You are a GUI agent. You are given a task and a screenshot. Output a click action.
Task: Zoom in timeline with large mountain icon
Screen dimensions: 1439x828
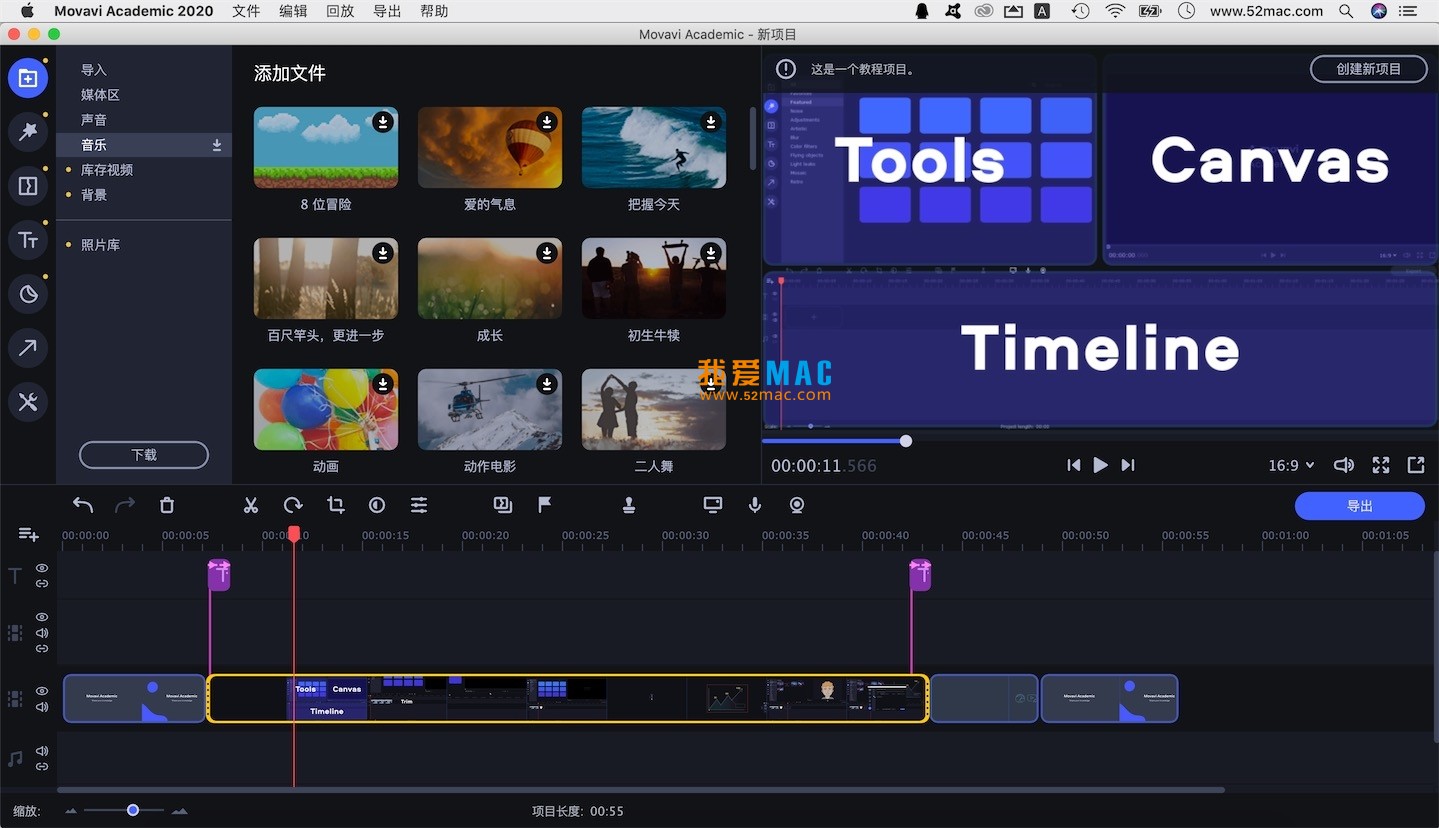pos(180,811)
